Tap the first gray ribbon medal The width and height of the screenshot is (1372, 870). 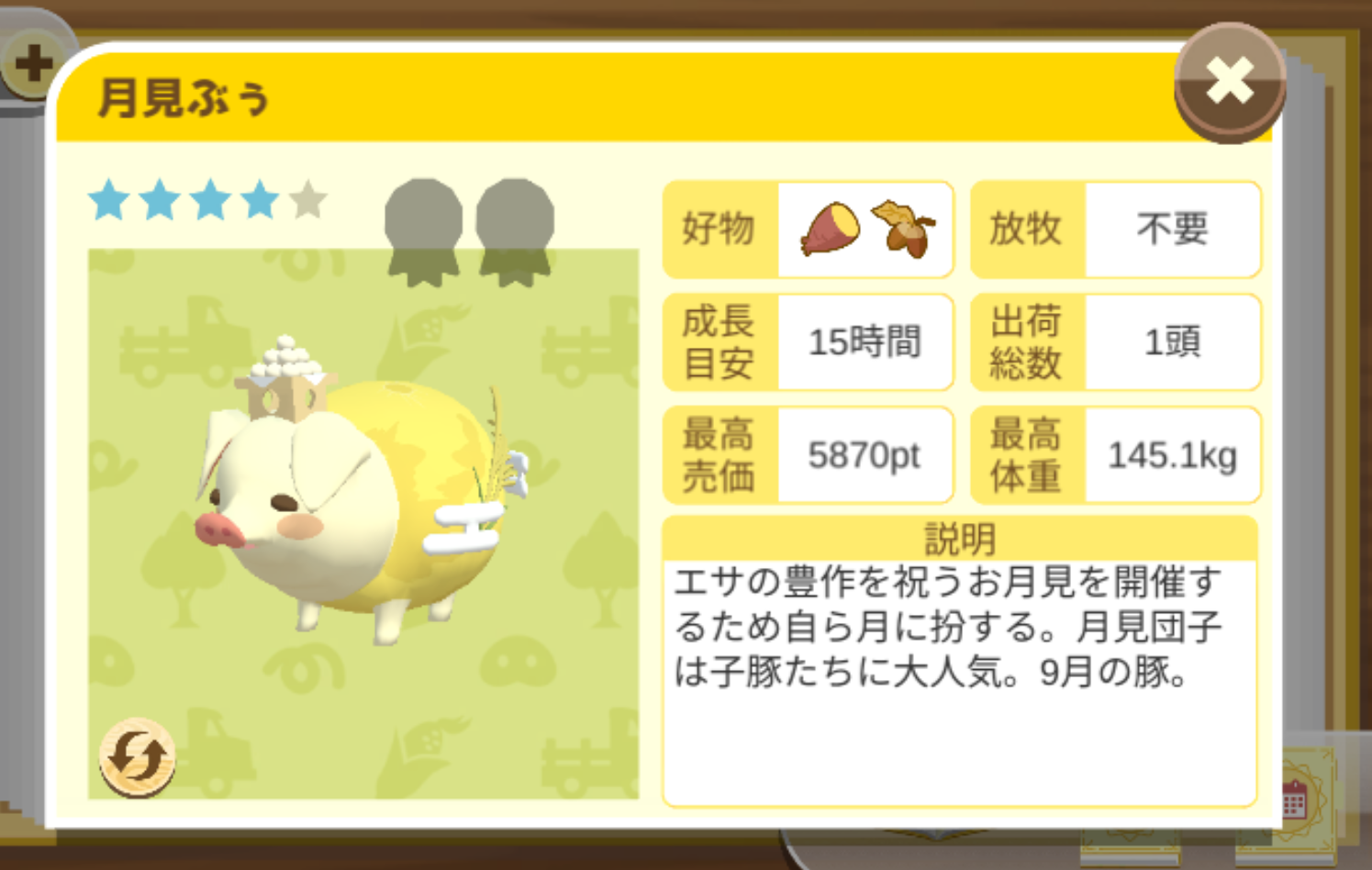(423, 232)
